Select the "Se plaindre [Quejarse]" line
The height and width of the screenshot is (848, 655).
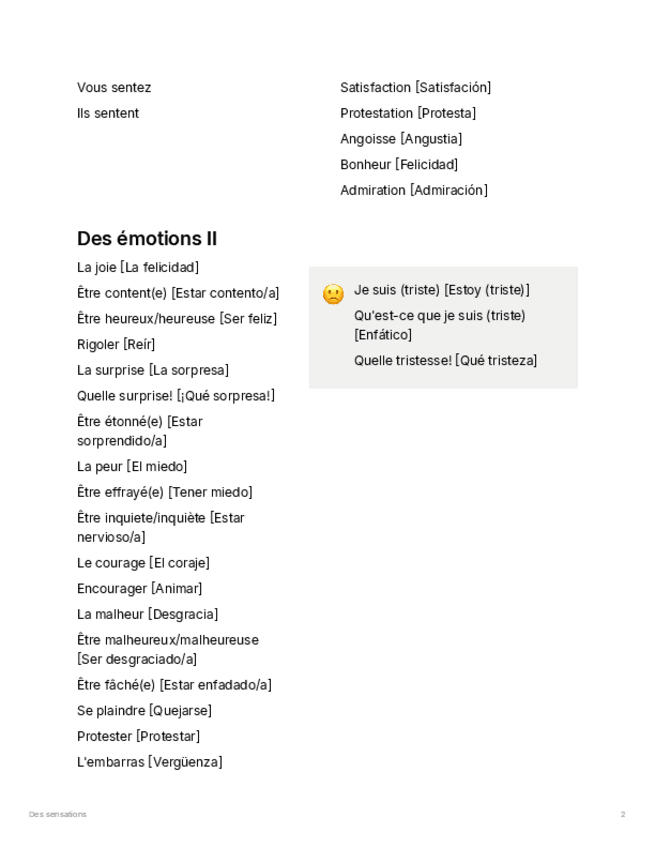(144, 711)
